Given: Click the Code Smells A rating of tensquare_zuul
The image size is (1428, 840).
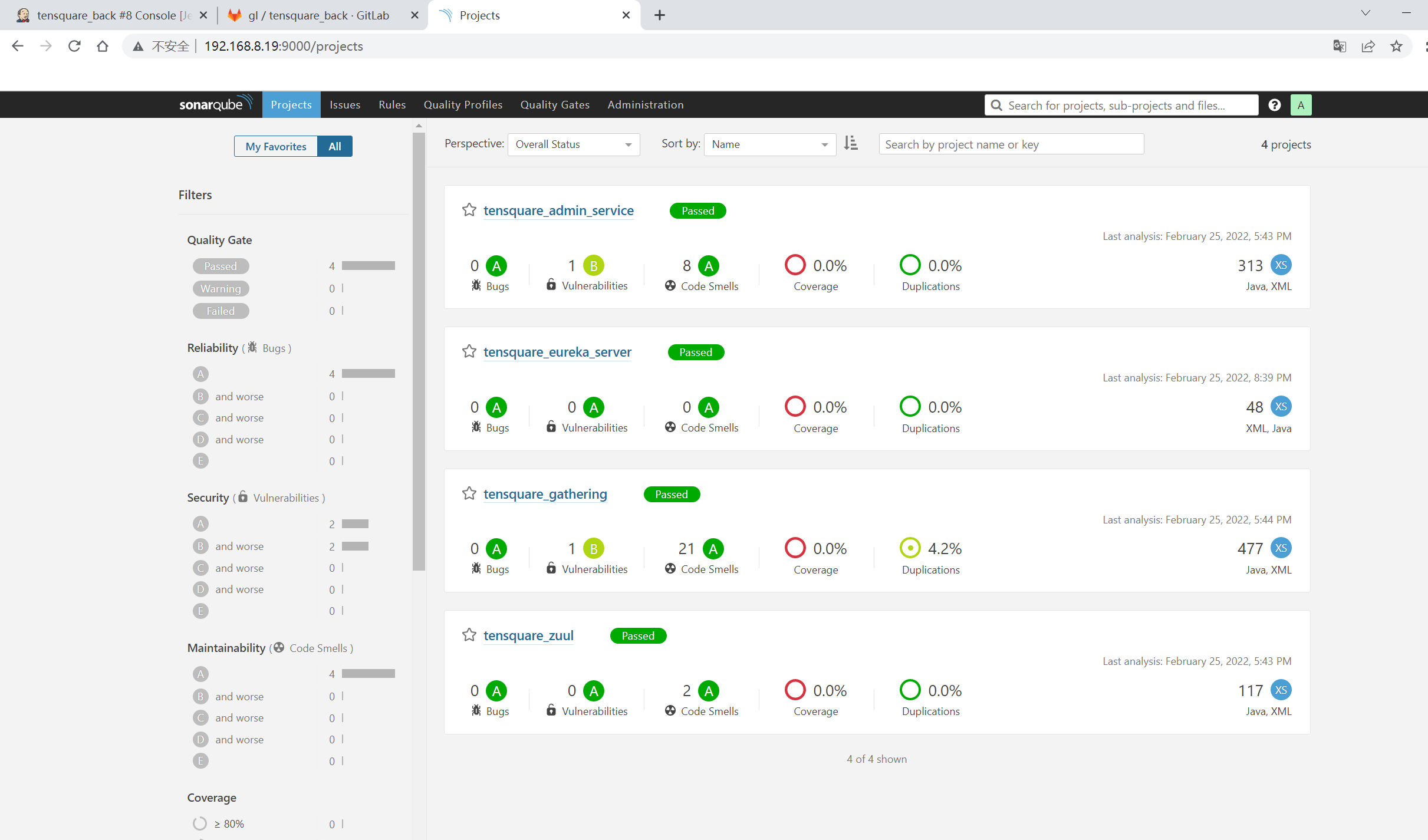Looking at the screenshot, I should pyautogui.click(x=709, y=691).
